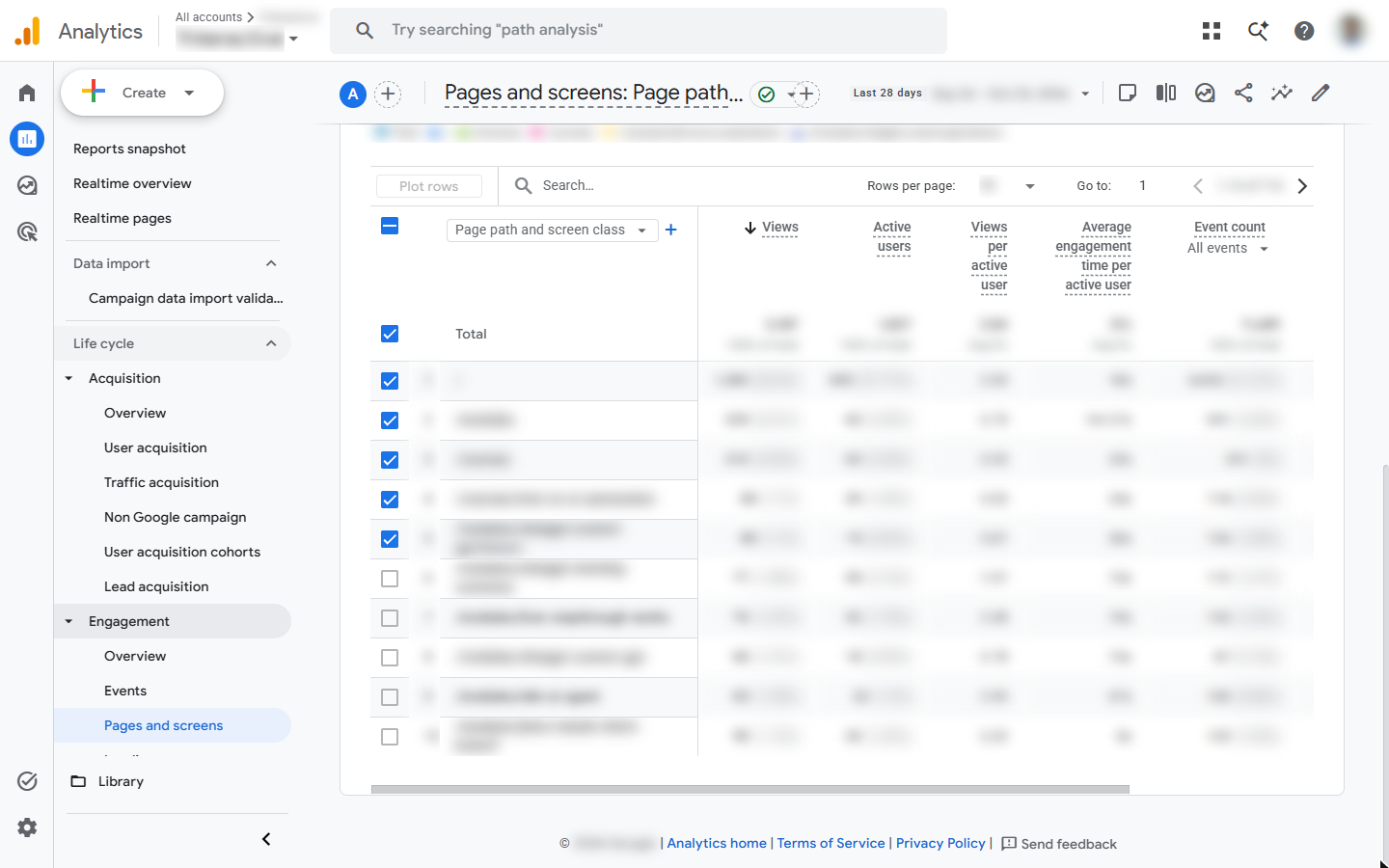Open Traffic acquisition report

[161, 483]
